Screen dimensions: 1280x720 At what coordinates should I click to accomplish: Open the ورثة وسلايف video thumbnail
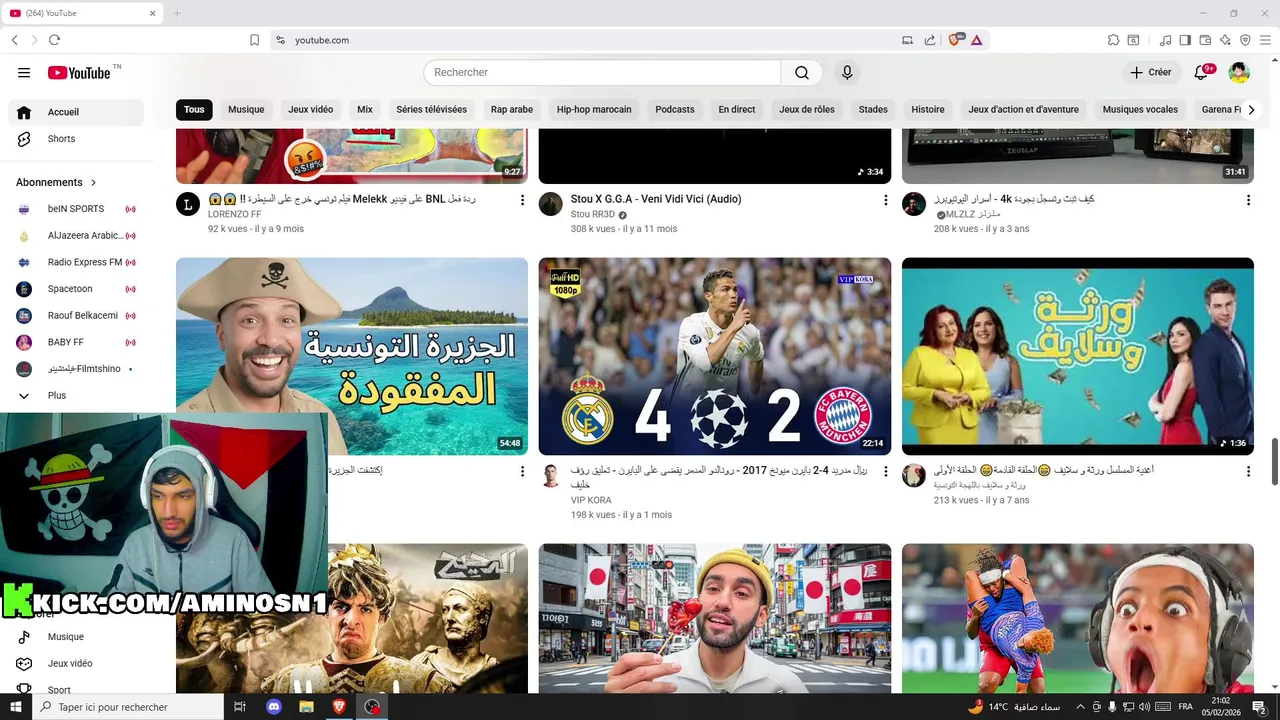(x=1078, y=356)
